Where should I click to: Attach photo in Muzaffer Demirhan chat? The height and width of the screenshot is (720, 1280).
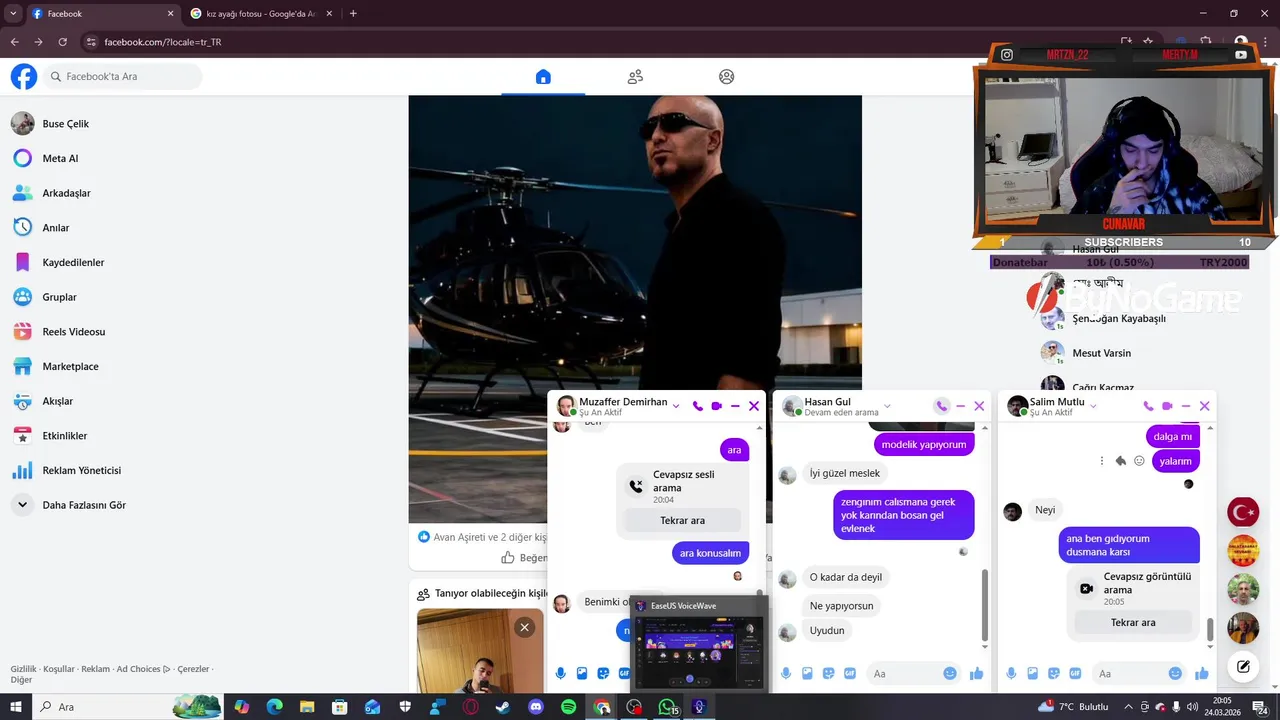(582, 673)
